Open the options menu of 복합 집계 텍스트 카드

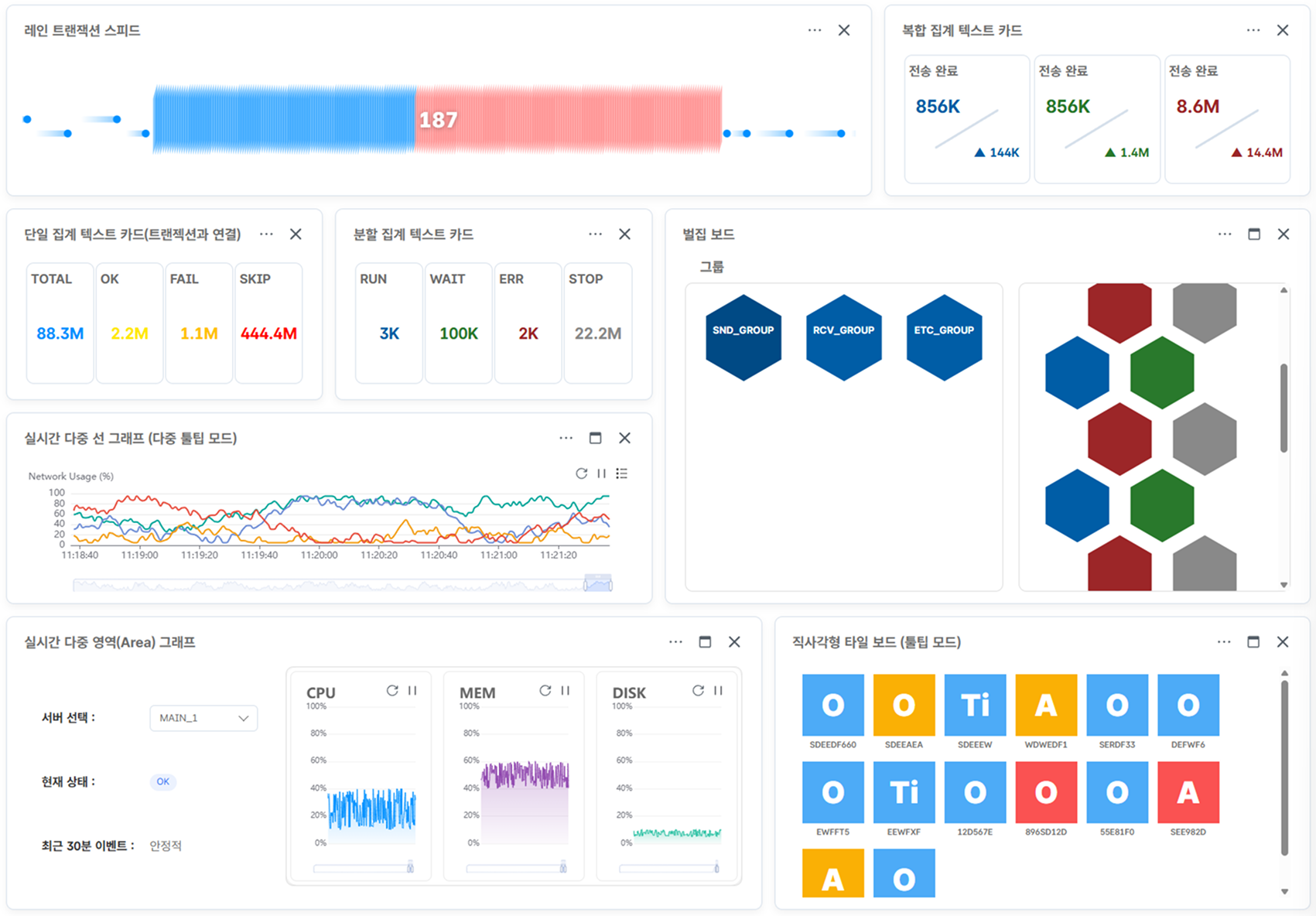pyautogui.click(x=1253, y=30)
